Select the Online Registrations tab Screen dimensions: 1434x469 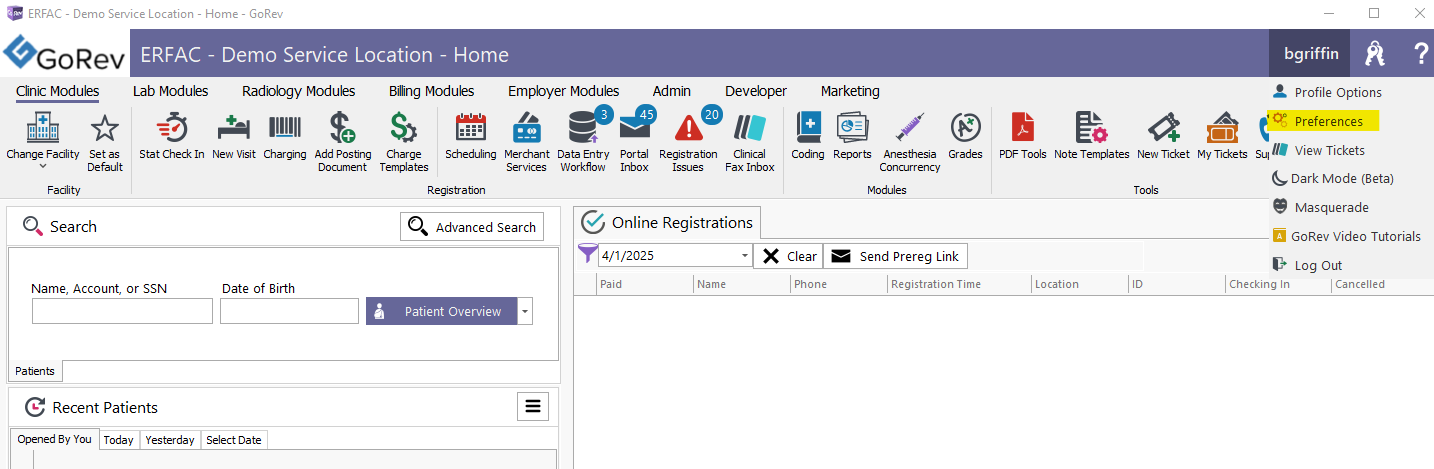coord(668,222)
